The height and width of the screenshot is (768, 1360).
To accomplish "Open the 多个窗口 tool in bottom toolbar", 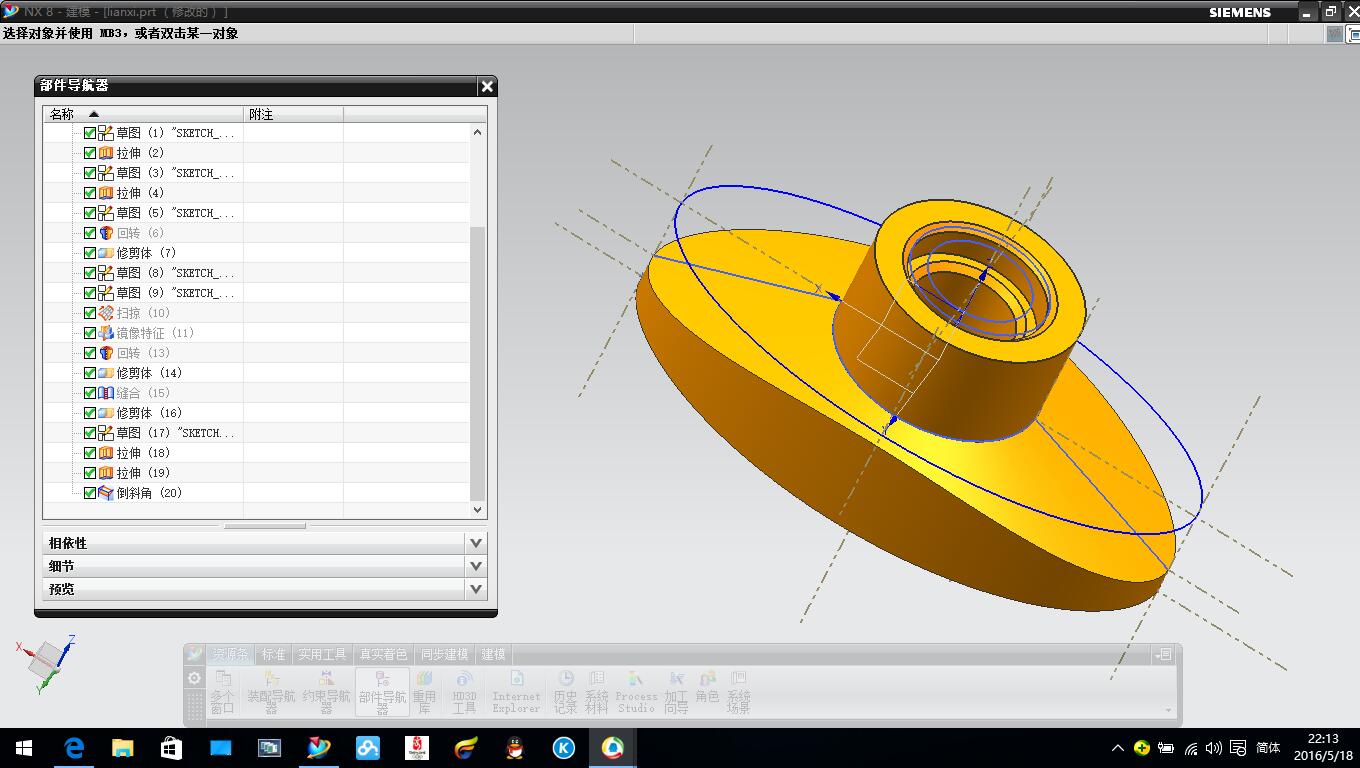I will point(222,691).
